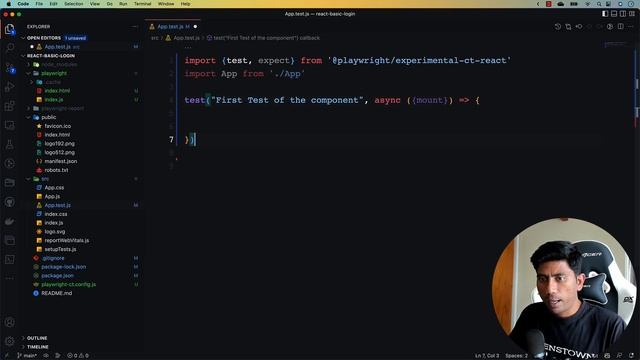Screen dimensions: 640x360
Task: Open App.test.js under Open Editors
Action: pos(58,47)
